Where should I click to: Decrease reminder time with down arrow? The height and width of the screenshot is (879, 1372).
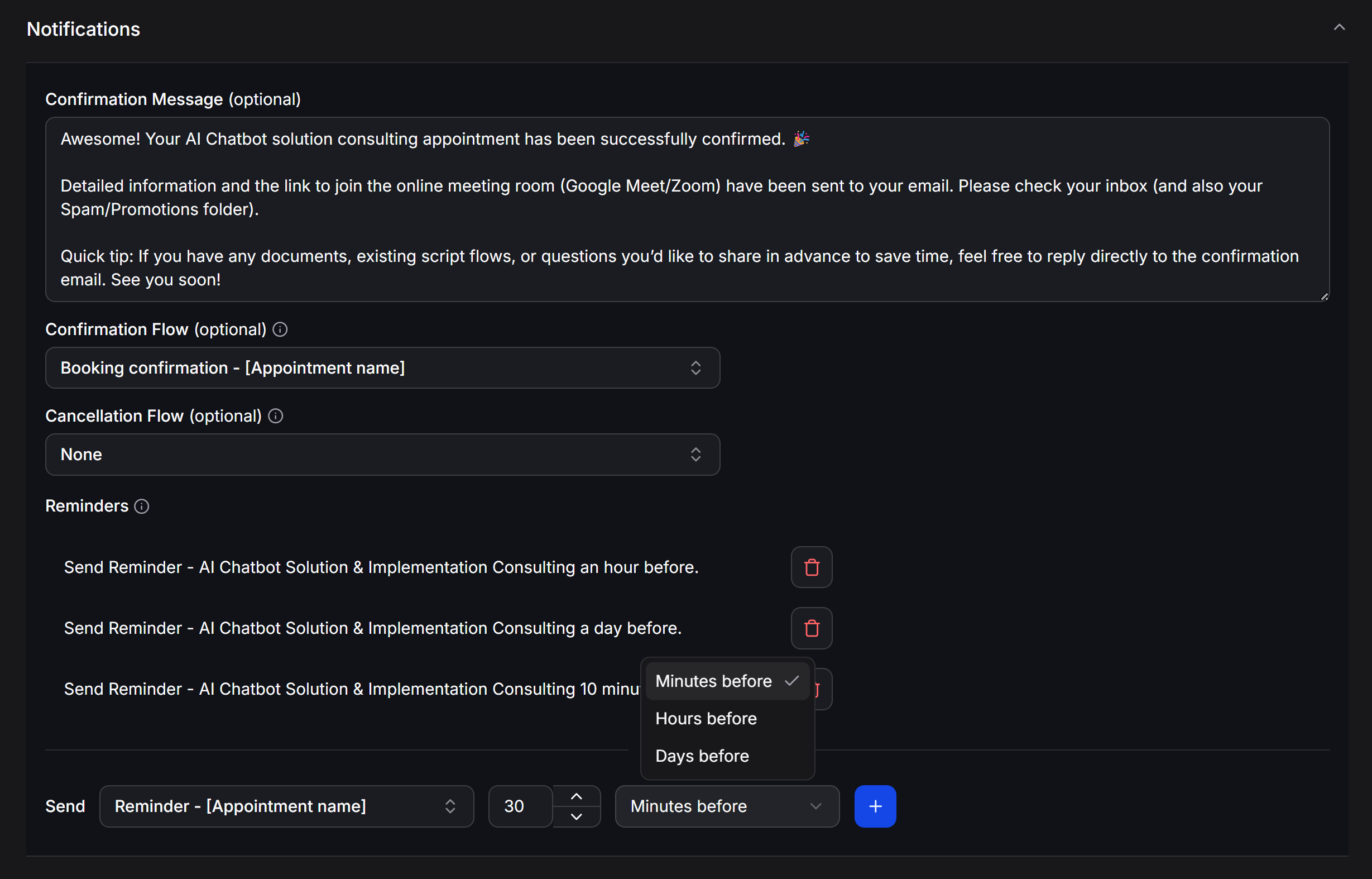tap(576, 817)
